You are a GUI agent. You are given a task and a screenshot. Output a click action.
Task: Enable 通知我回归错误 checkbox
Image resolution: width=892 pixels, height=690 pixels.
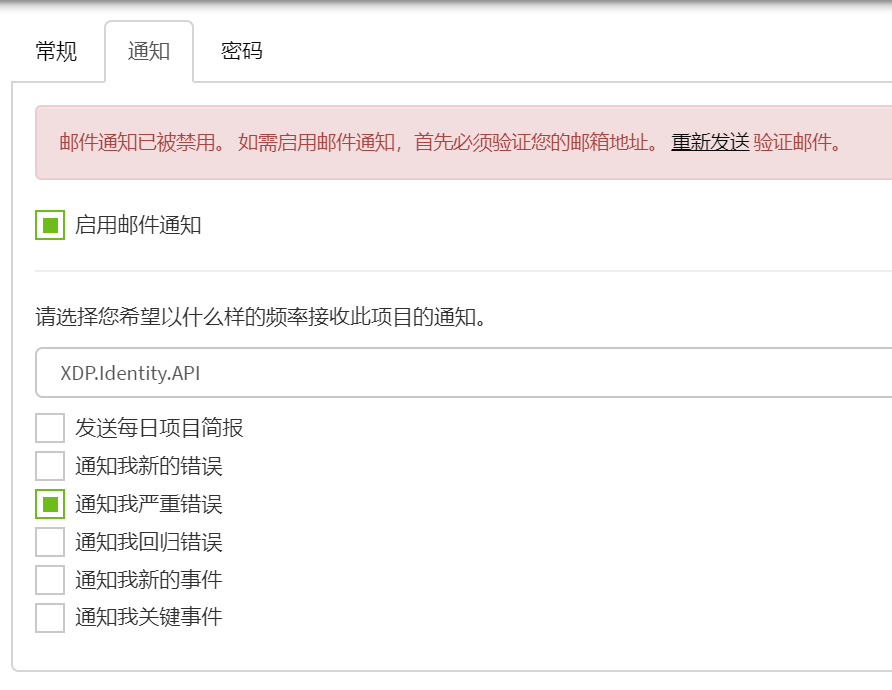[50, 542]
